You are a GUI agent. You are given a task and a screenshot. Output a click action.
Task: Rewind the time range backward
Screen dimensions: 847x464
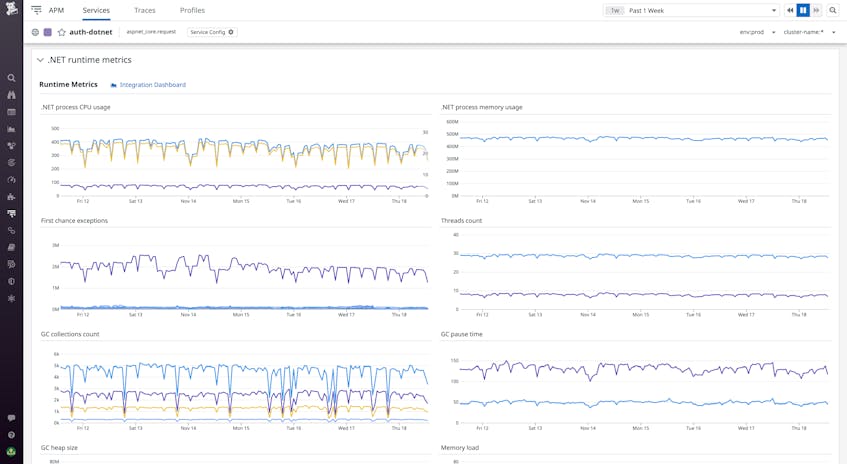pyautogui.click(x=790, y=10)
